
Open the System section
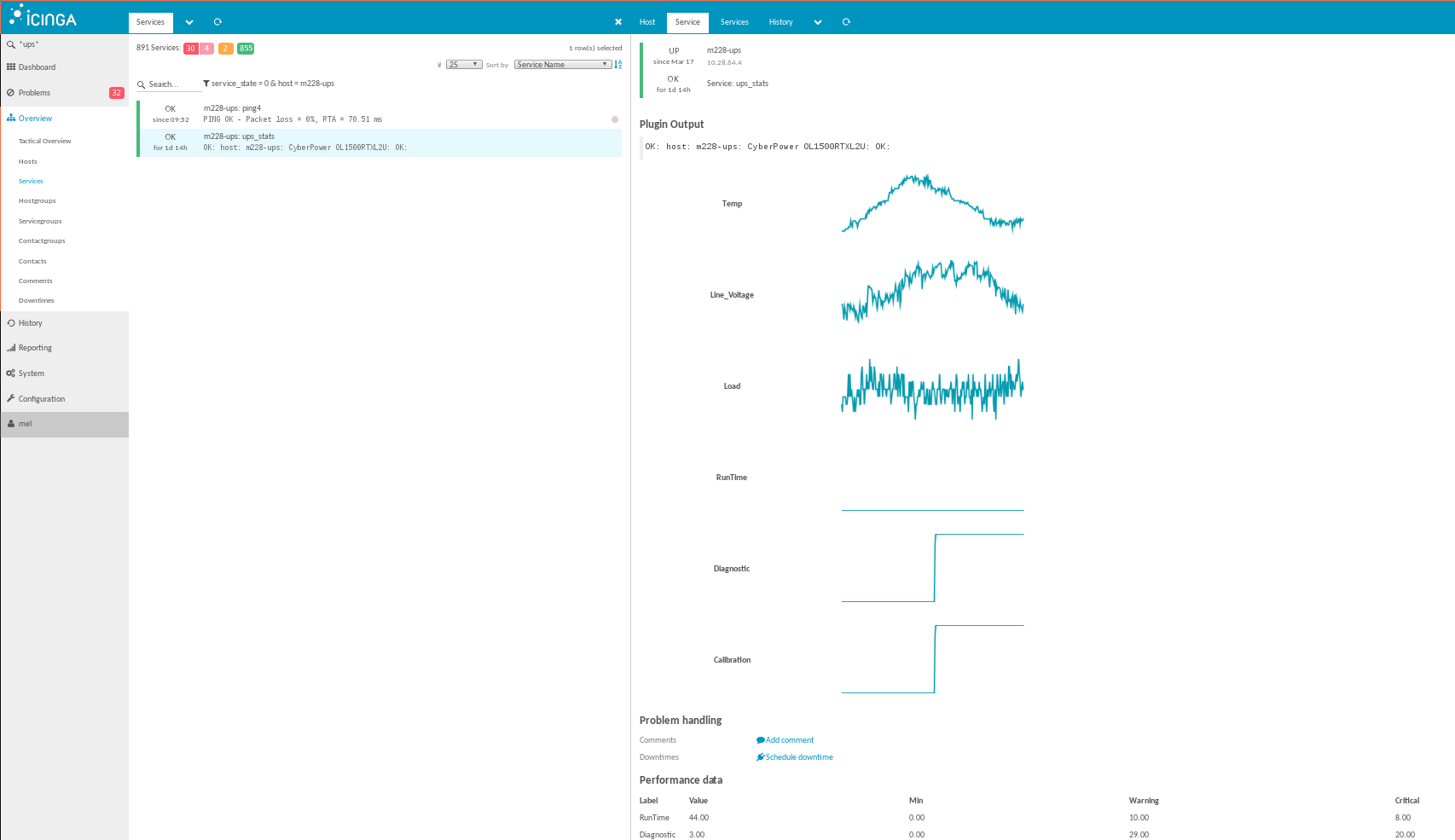click(31, 374)
